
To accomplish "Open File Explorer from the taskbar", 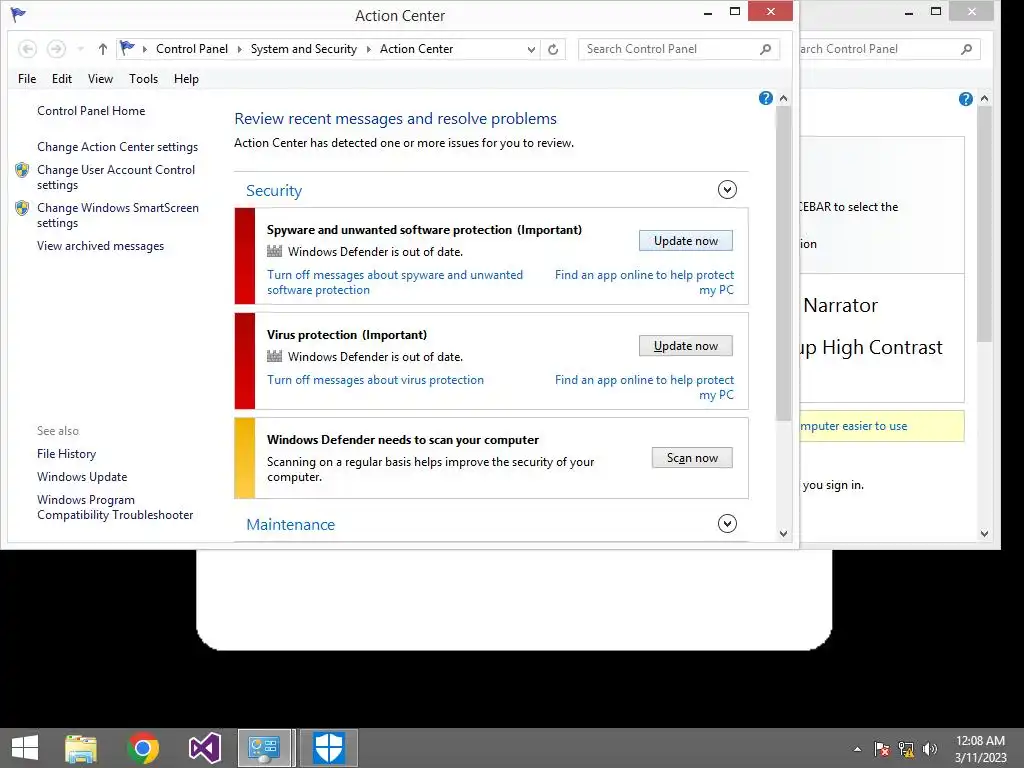I will coord(82,748).
